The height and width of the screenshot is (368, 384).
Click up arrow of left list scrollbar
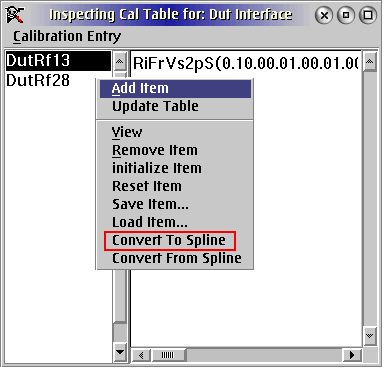(x=120, y=62)
